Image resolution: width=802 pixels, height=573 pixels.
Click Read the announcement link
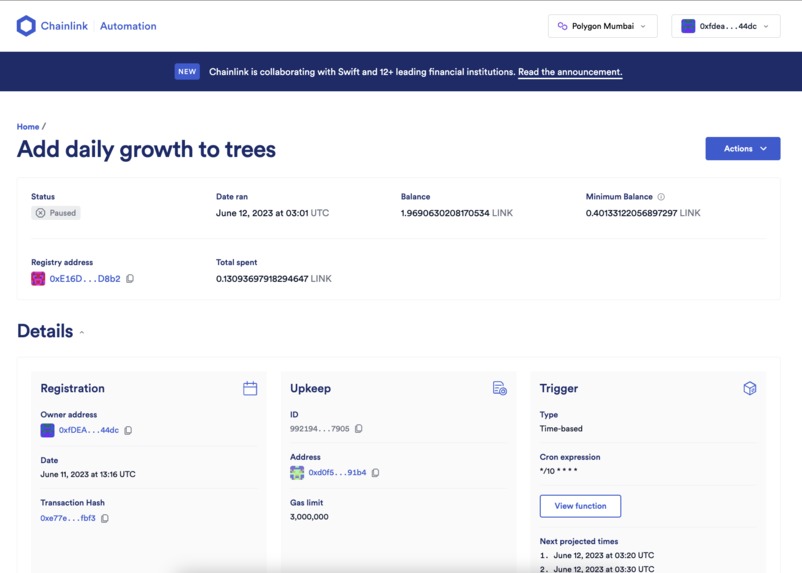coord(570,72)
